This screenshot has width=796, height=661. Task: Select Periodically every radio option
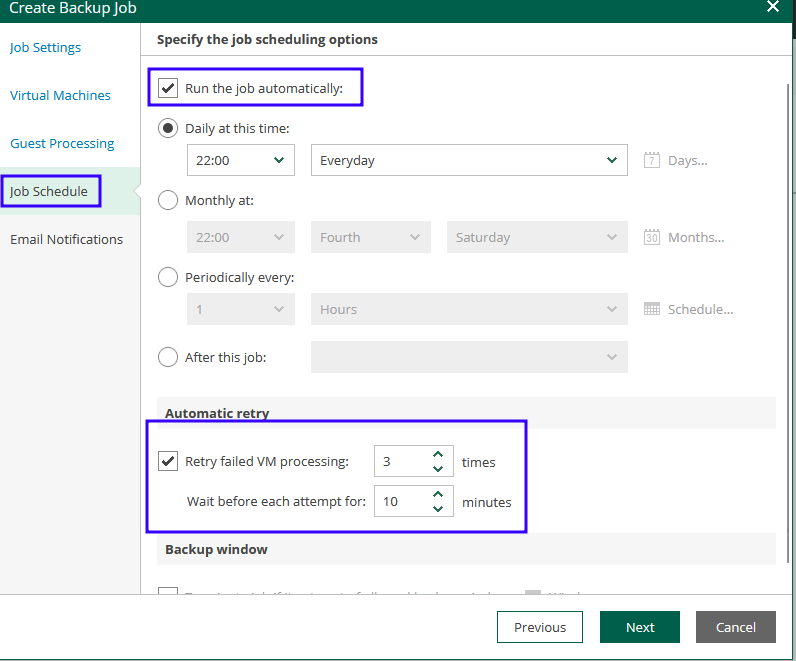(x=168, y=277)
